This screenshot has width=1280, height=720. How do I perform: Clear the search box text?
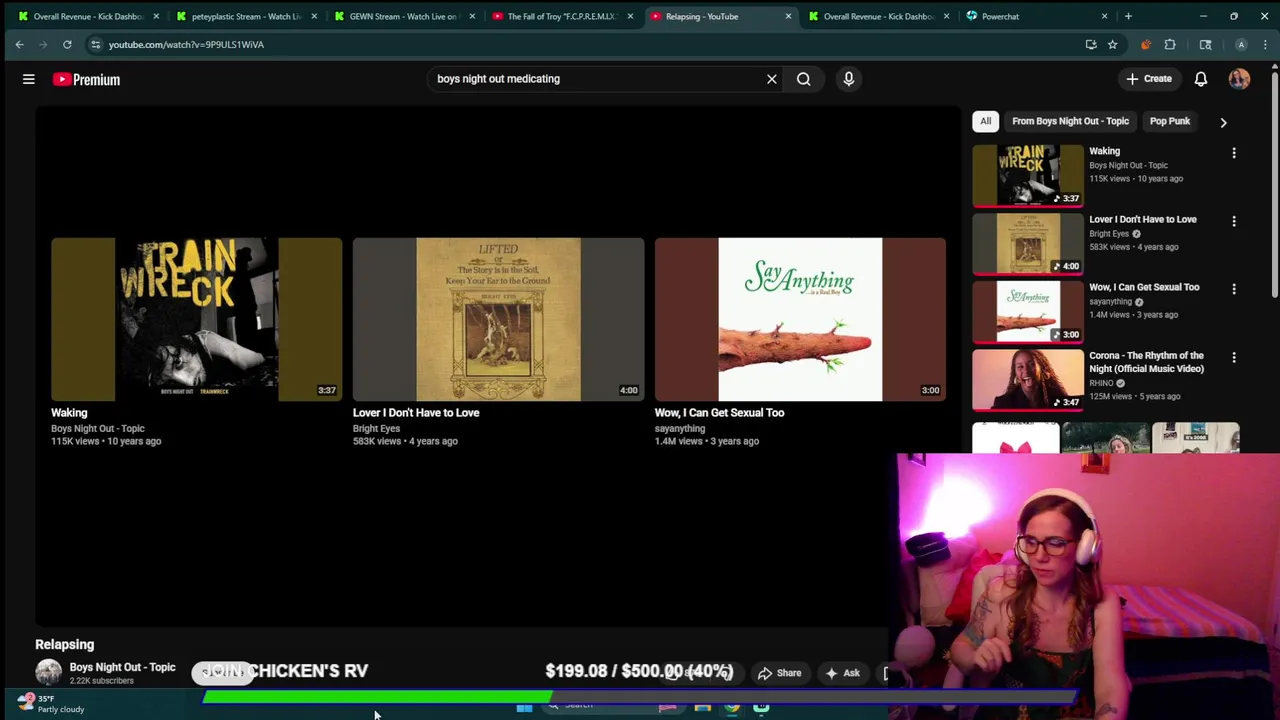point(772,79)
